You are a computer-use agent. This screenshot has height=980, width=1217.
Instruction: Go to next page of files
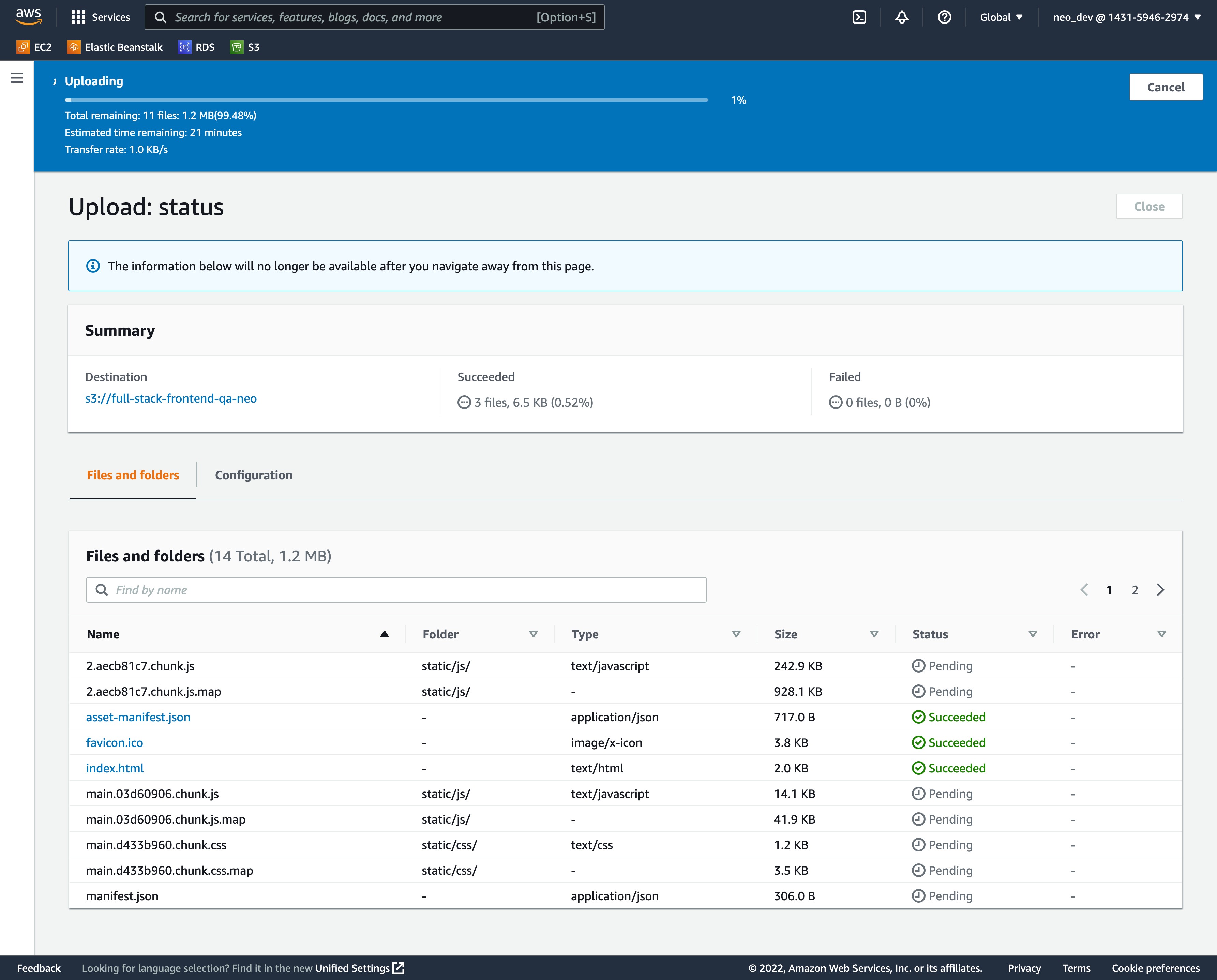point(1160,590)
